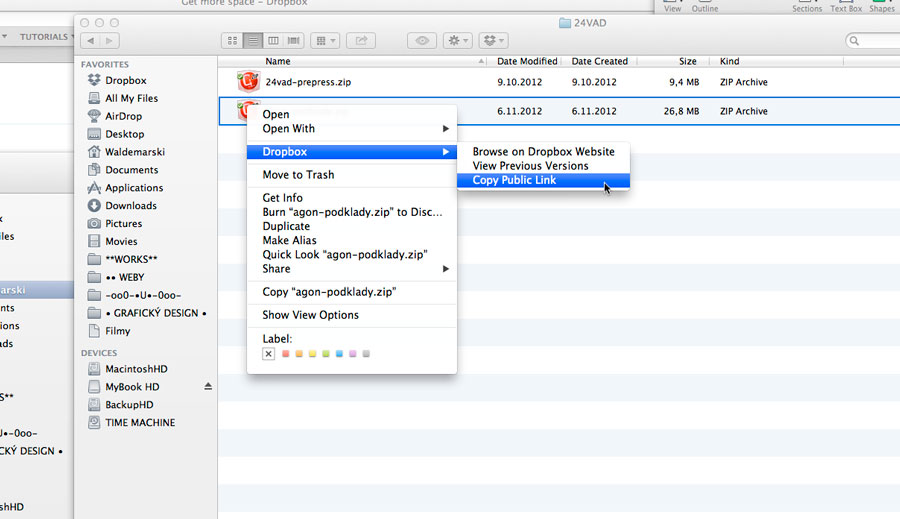900x519 pixels.
Task: Open Applications from Favorites
Action: point(134,187)
